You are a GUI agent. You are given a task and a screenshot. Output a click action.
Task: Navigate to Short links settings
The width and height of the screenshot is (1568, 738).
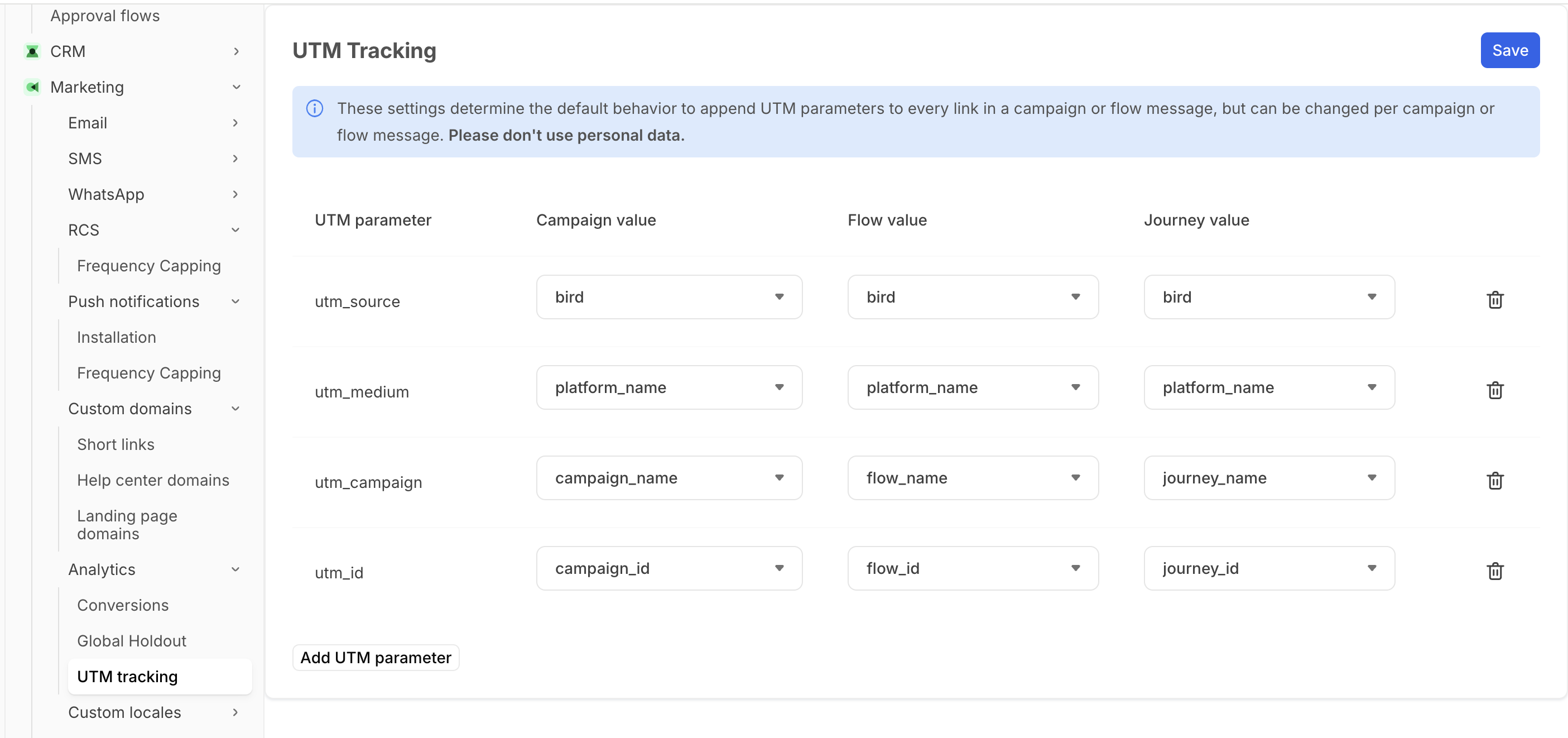coord(116,444)
